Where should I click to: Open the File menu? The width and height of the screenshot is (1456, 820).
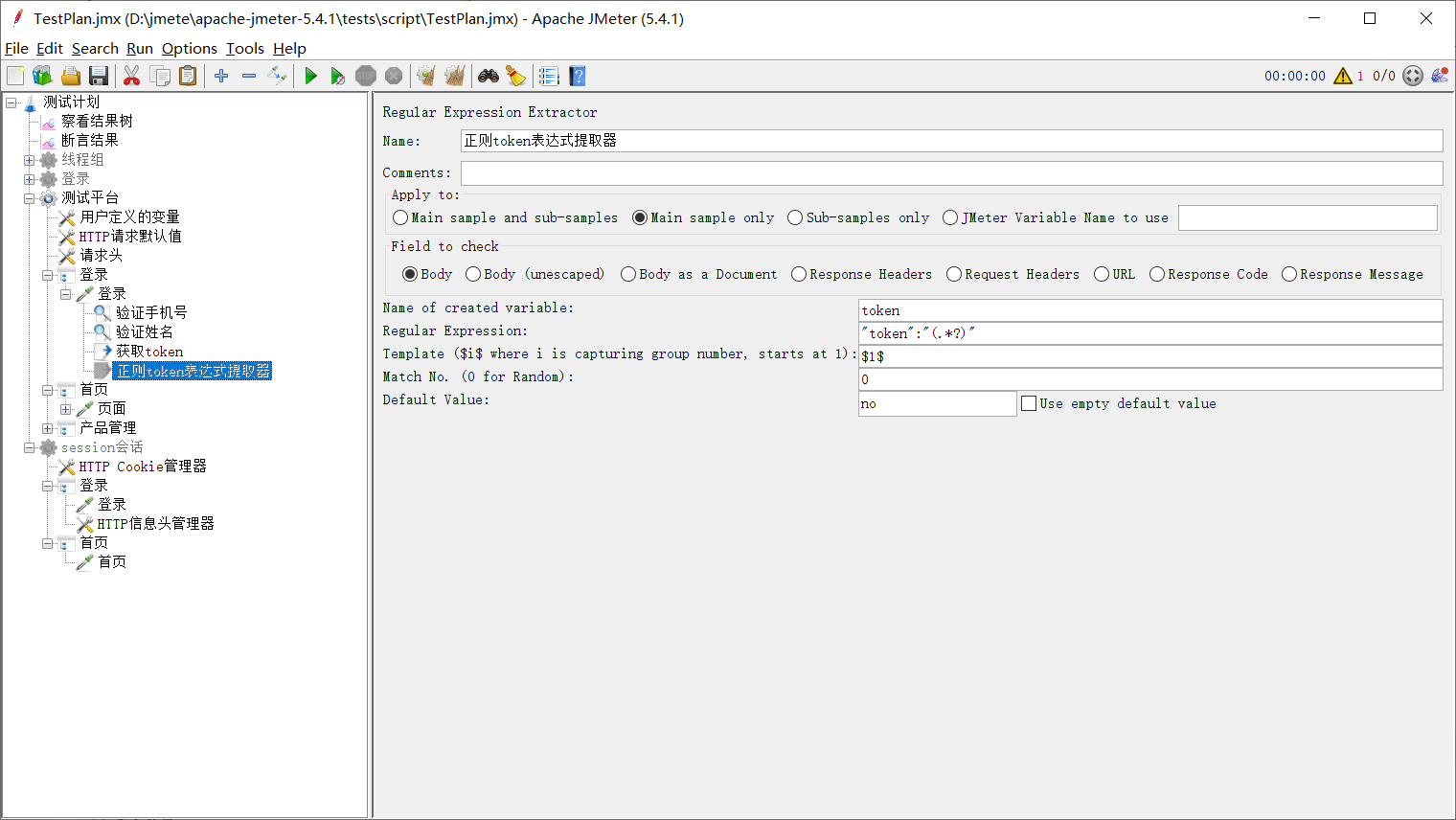click(16, 48)
